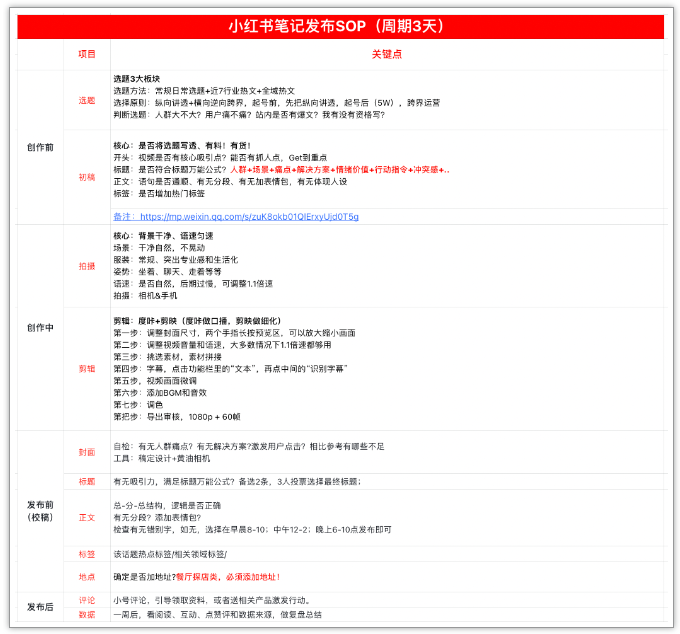Click the line 语速：是否自然，后期过慢

[193, 284]
